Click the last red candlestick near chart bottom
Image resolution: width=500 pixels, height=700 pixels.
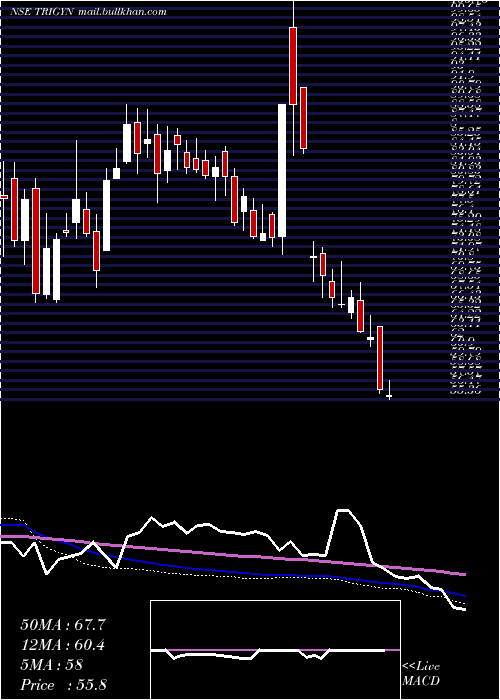[x=380, y=358]
